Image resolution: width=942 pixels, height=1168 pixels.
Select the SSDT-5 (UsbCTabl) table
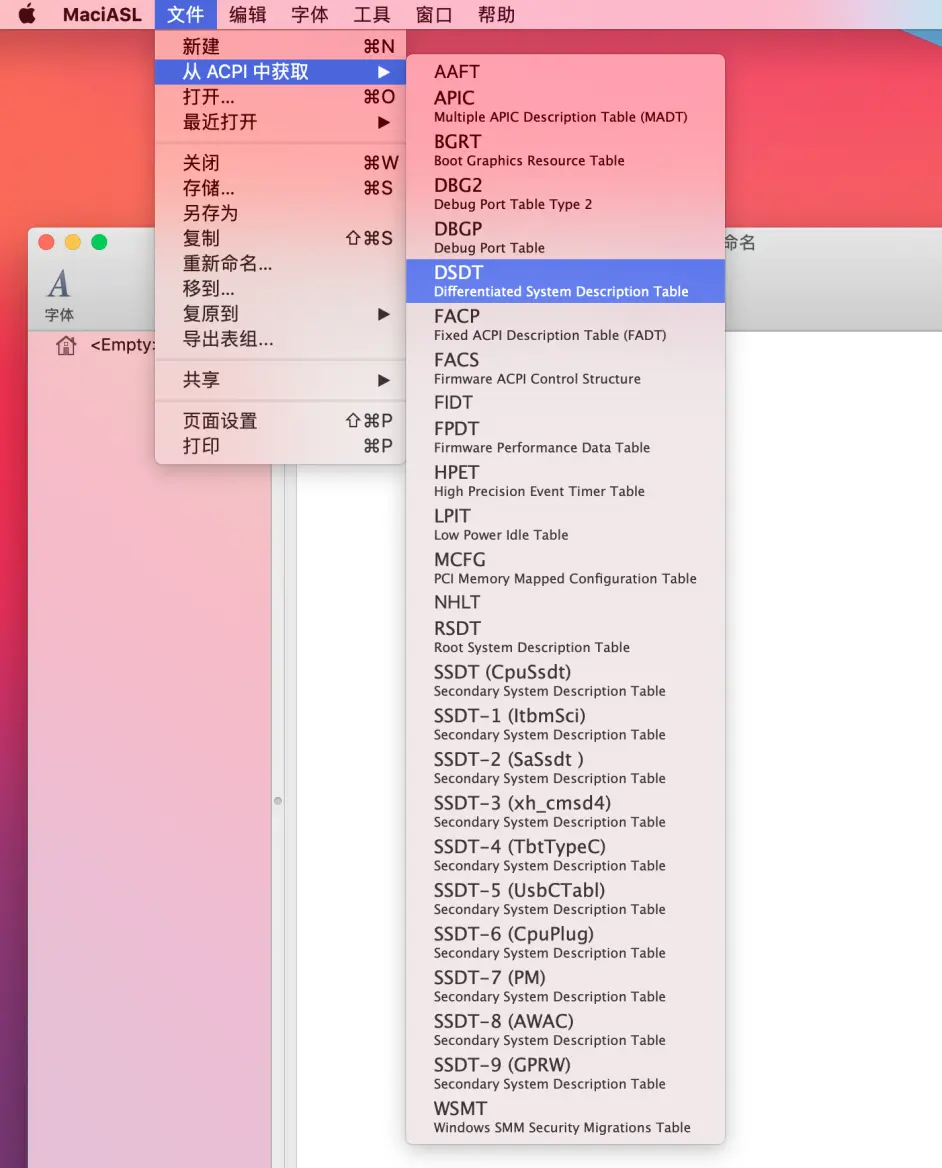click(x=565, y=899)
